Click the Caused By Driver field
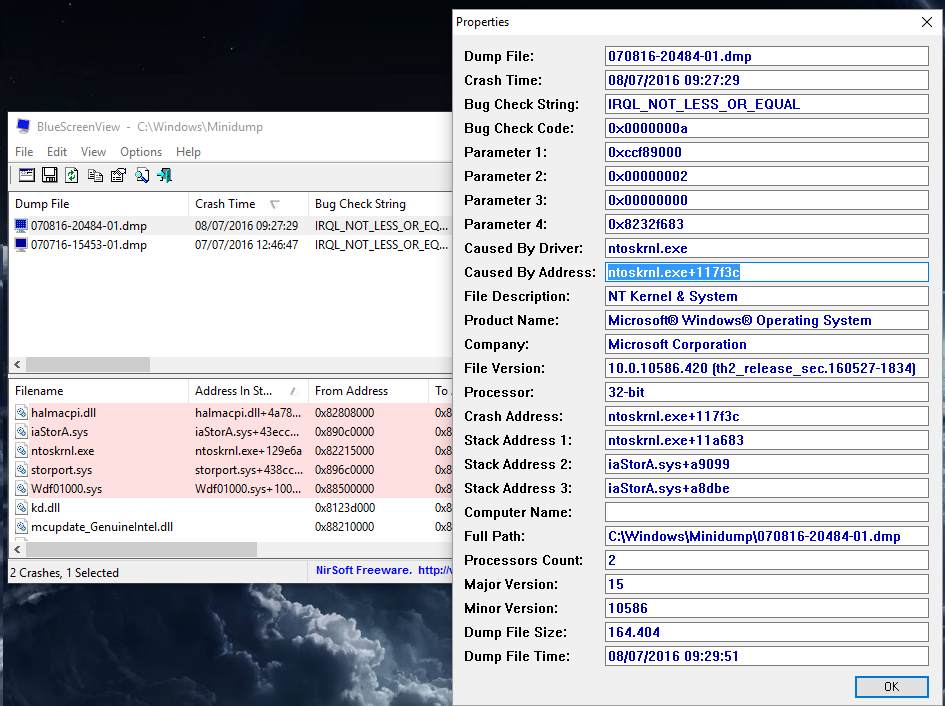Viewport: 945px width, 706px height. [767, 248]
